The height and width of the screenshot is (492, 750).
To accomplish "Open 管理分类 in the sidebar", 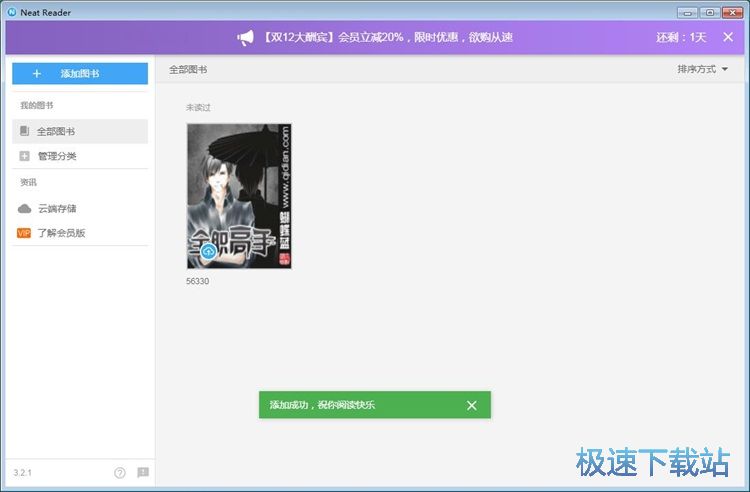I will click(80, 156).
